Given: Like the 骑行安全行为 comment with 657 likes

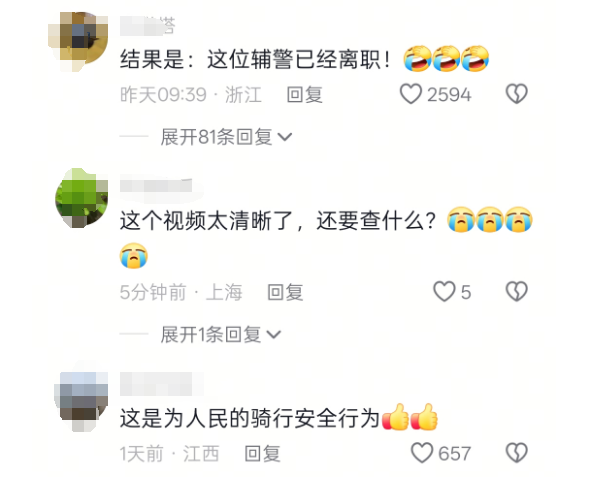Looking at the screenshot, I should pos(422,453).
